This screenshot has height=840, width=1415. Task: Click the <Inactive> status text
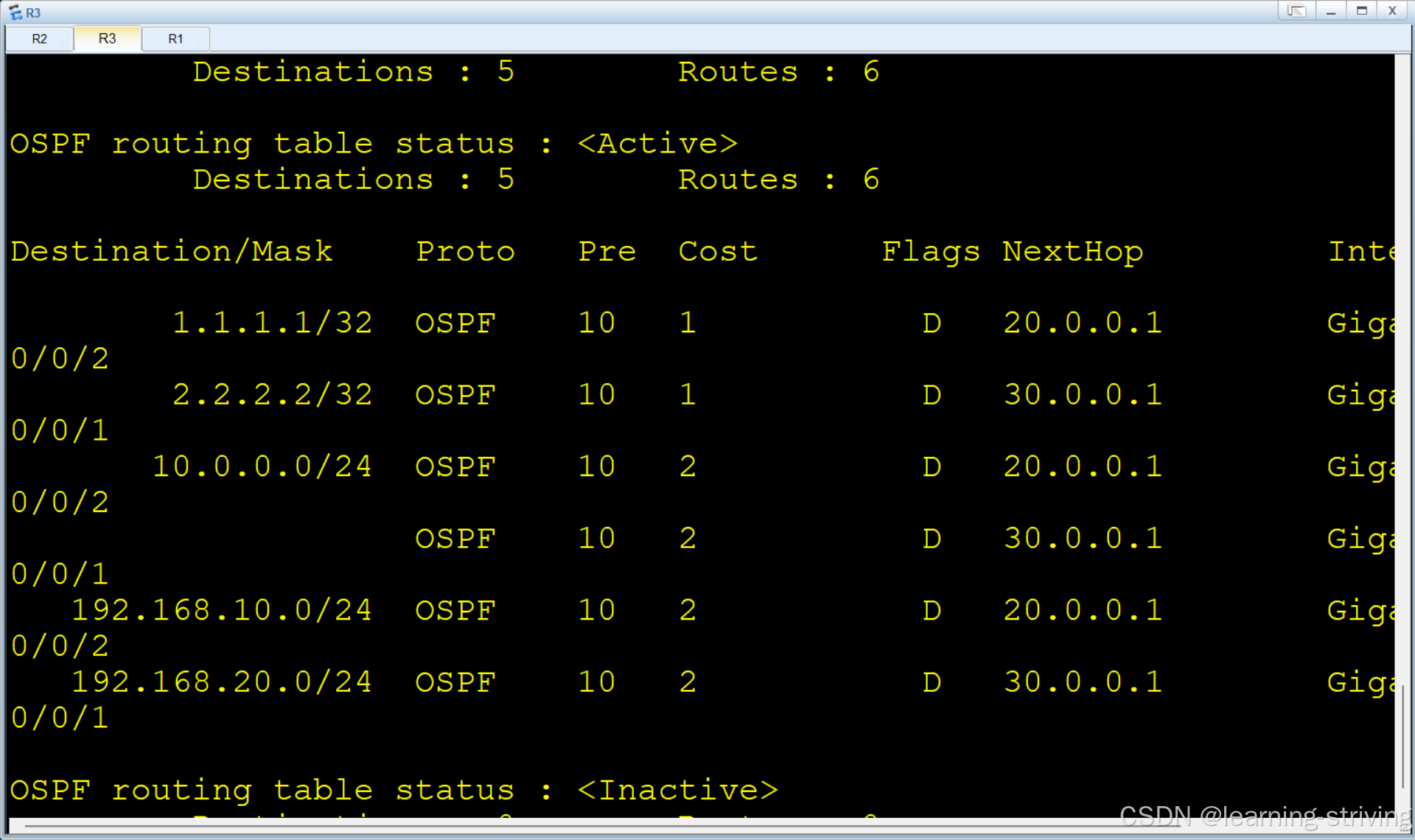click(x=677, y=790)
